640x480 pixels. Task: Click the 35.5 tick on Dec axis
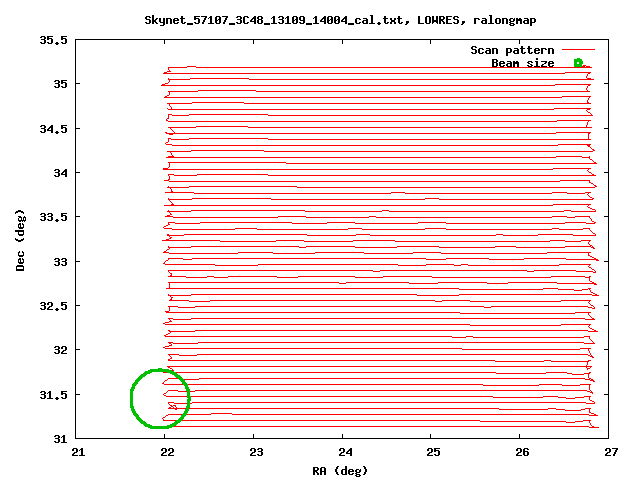(54, 41)
